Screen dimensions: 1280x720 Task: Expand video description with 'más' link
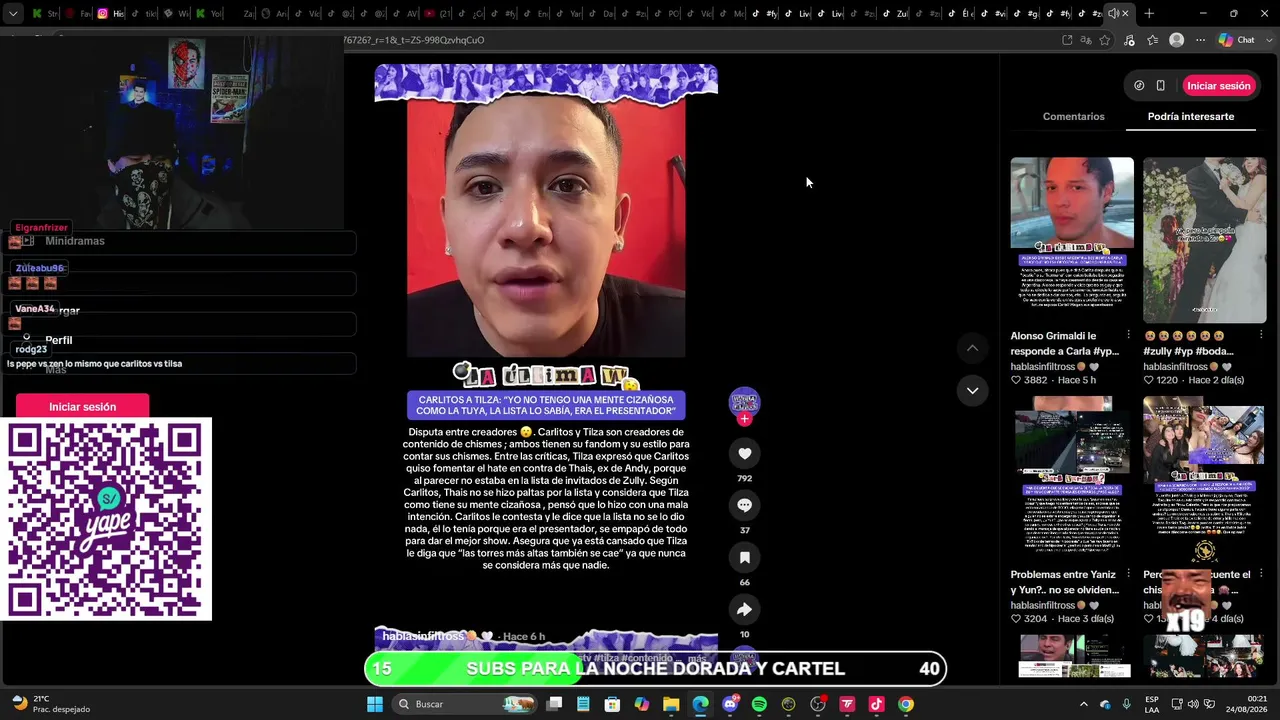click(x=696, y=659)
